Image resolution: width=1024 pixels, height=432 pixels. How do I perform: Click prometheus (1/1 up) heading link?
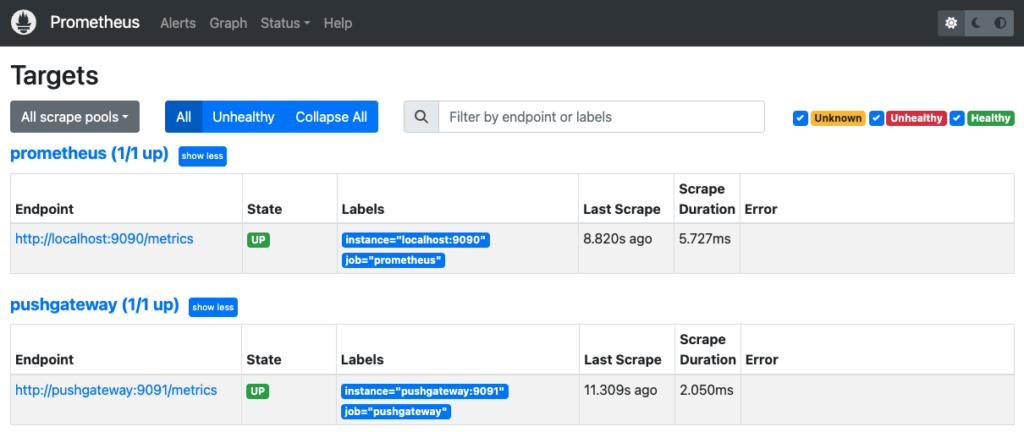89,154
